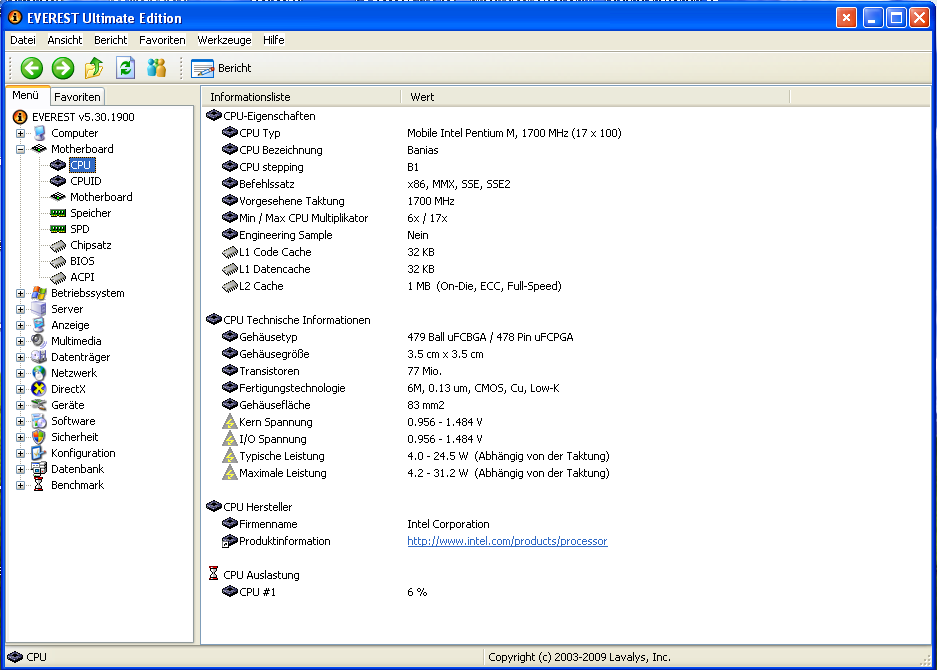Select the Maximale Leistung row

[x=415, y=473]
